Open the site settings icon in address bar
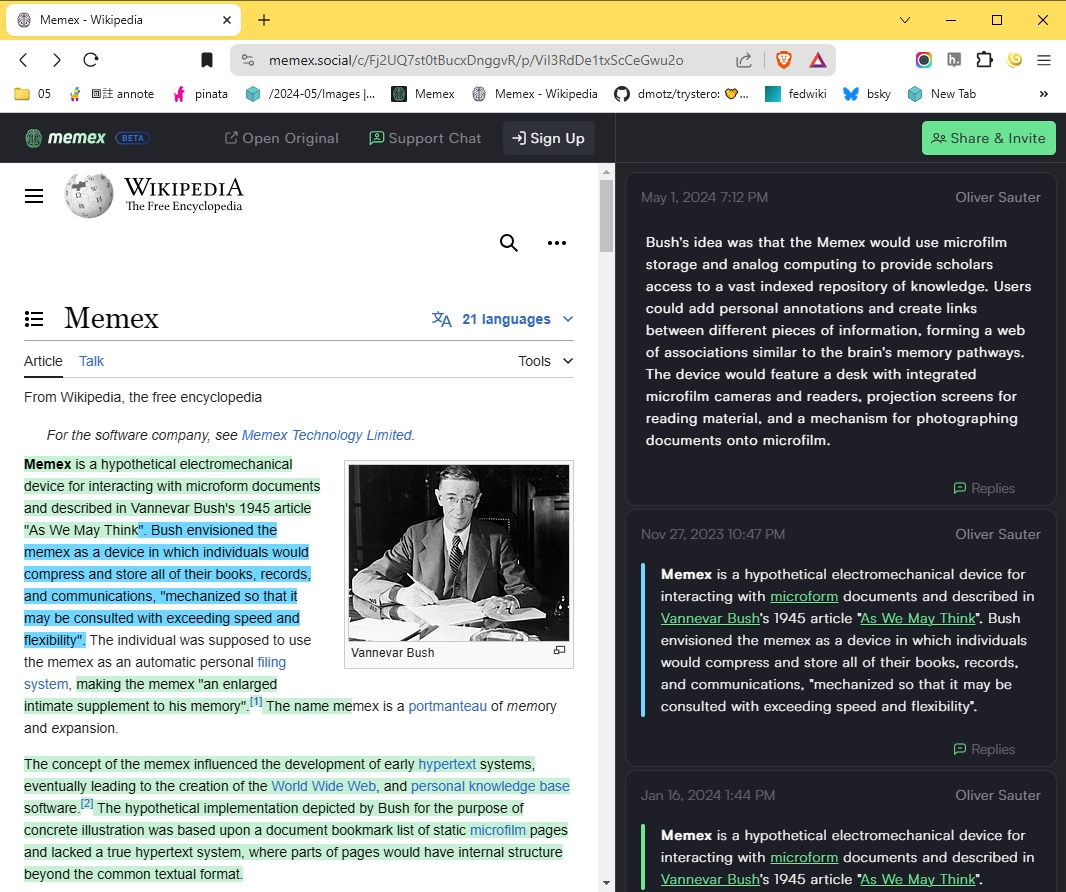 pos(248,61)
